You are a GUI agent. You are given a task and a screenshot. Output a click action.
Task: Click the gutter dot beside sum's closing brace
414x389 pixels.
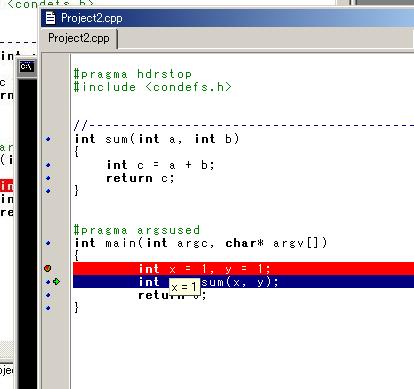click(x=48, y=191)
